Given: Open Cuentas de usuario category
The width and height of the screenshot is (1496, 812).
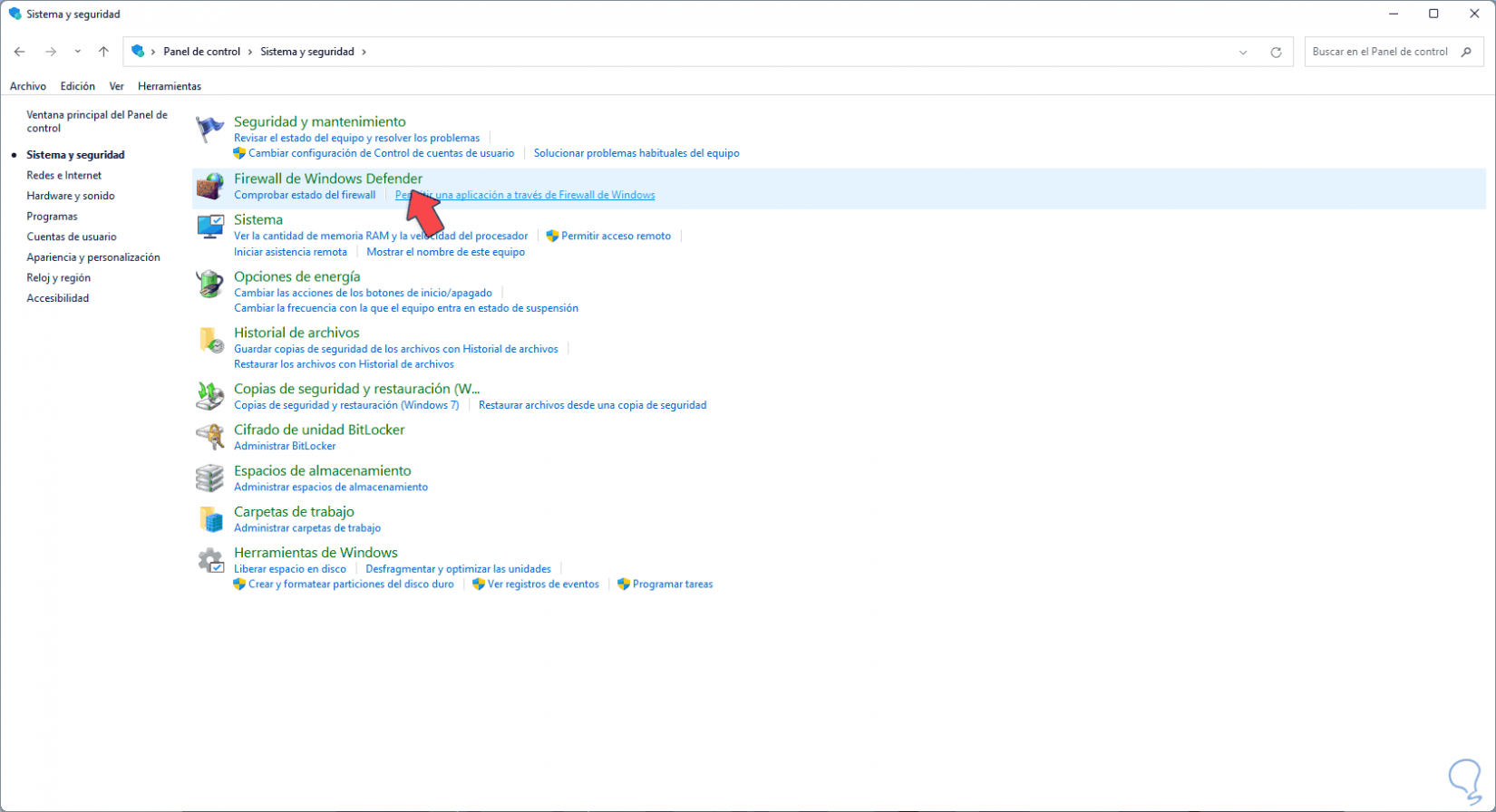Looking at the screenshot, I should tap(72, 237).
